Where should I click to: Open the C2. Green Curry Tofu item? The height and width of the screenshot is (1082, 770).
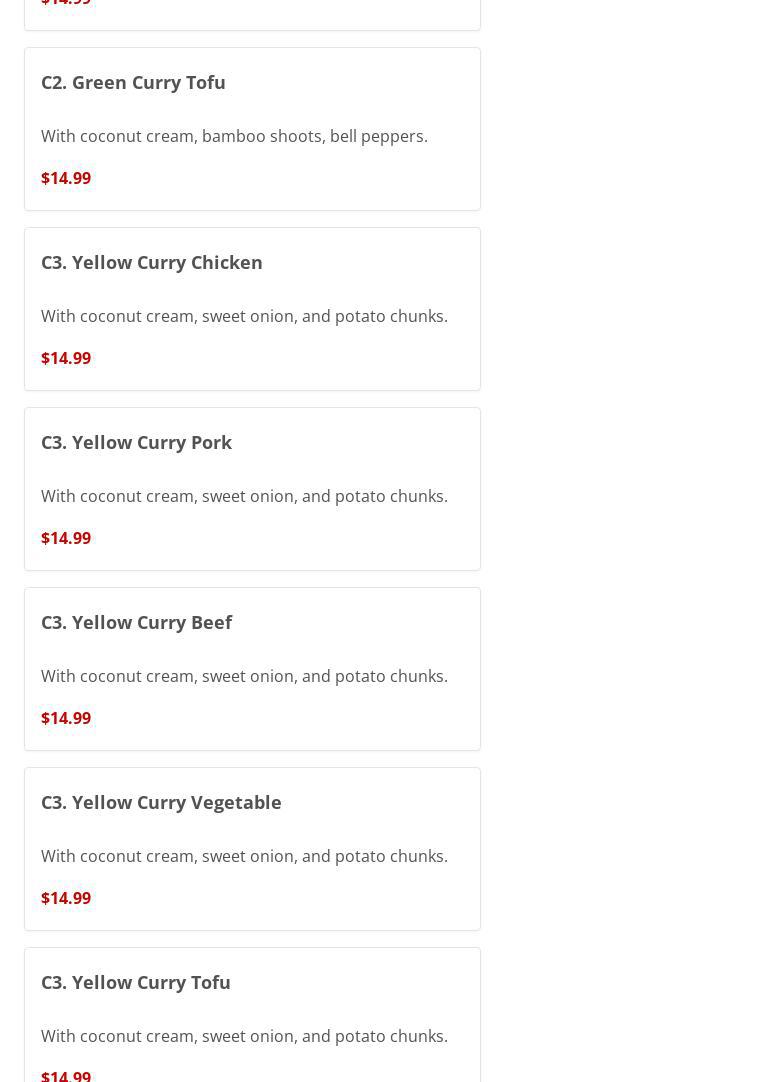pos(133,82)
